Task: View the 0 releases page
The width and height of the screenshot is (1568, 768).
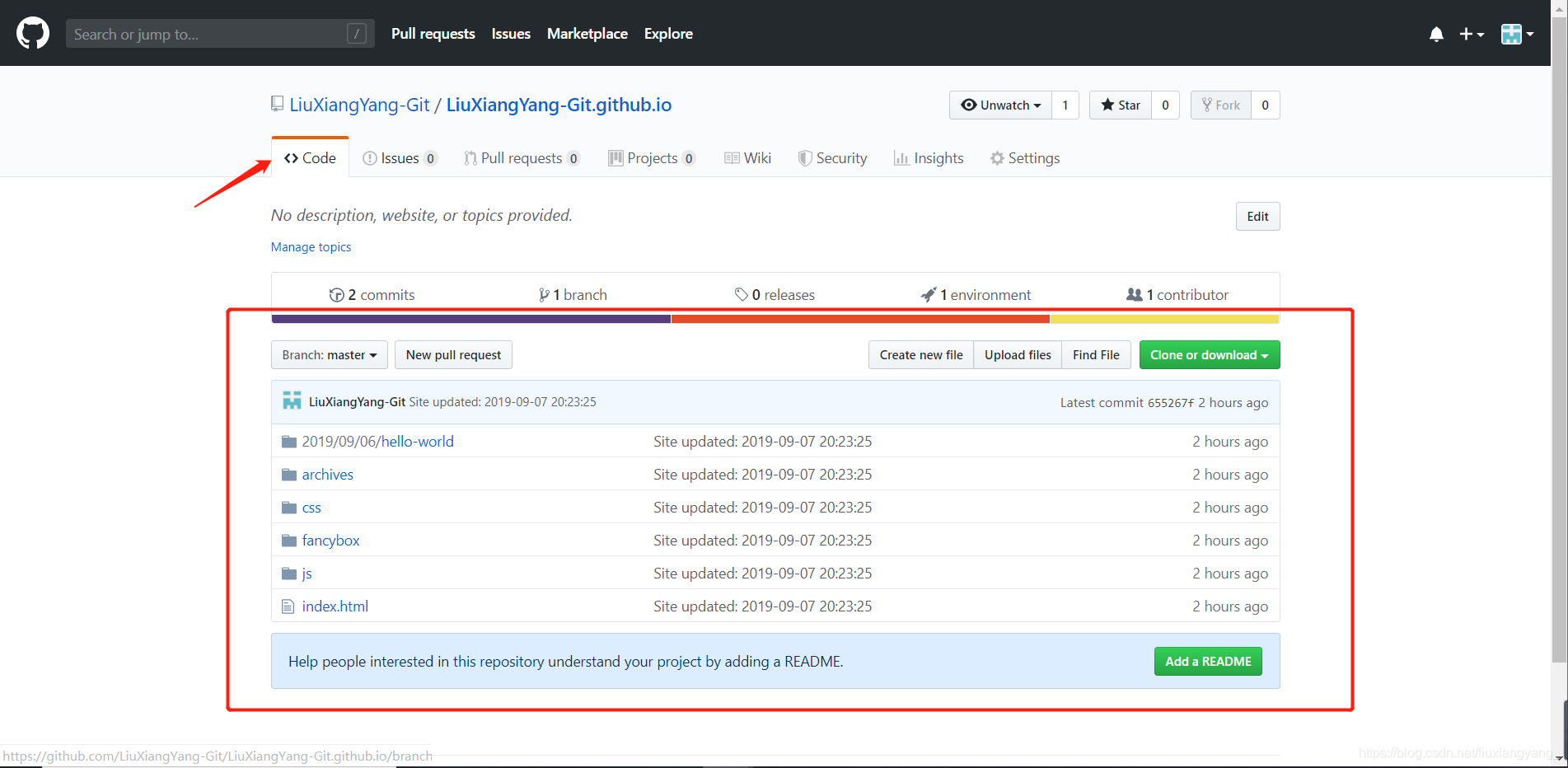Action: coord(775,294)
